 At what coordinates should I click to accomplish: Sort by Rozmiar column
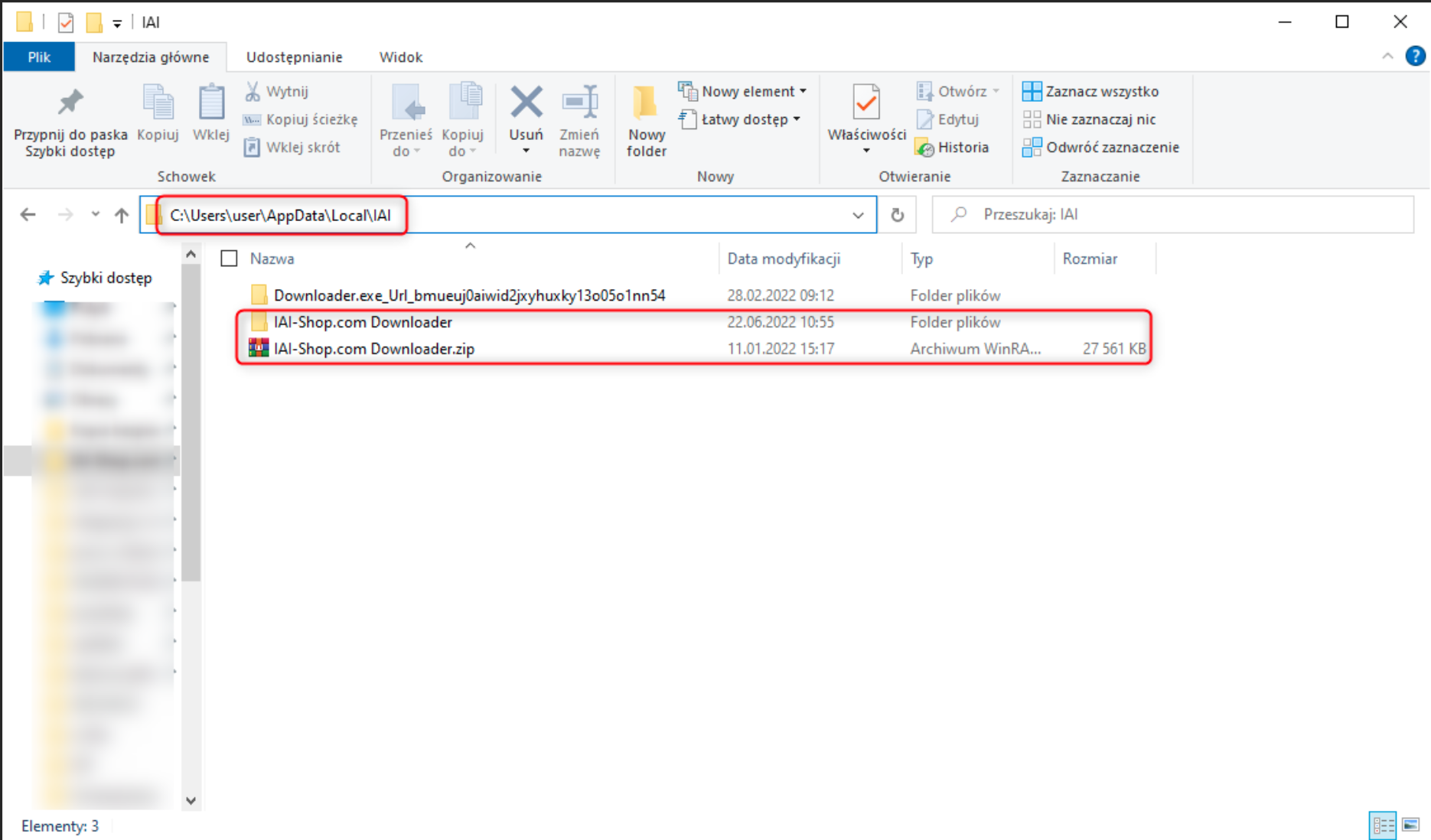(1090, 259)
